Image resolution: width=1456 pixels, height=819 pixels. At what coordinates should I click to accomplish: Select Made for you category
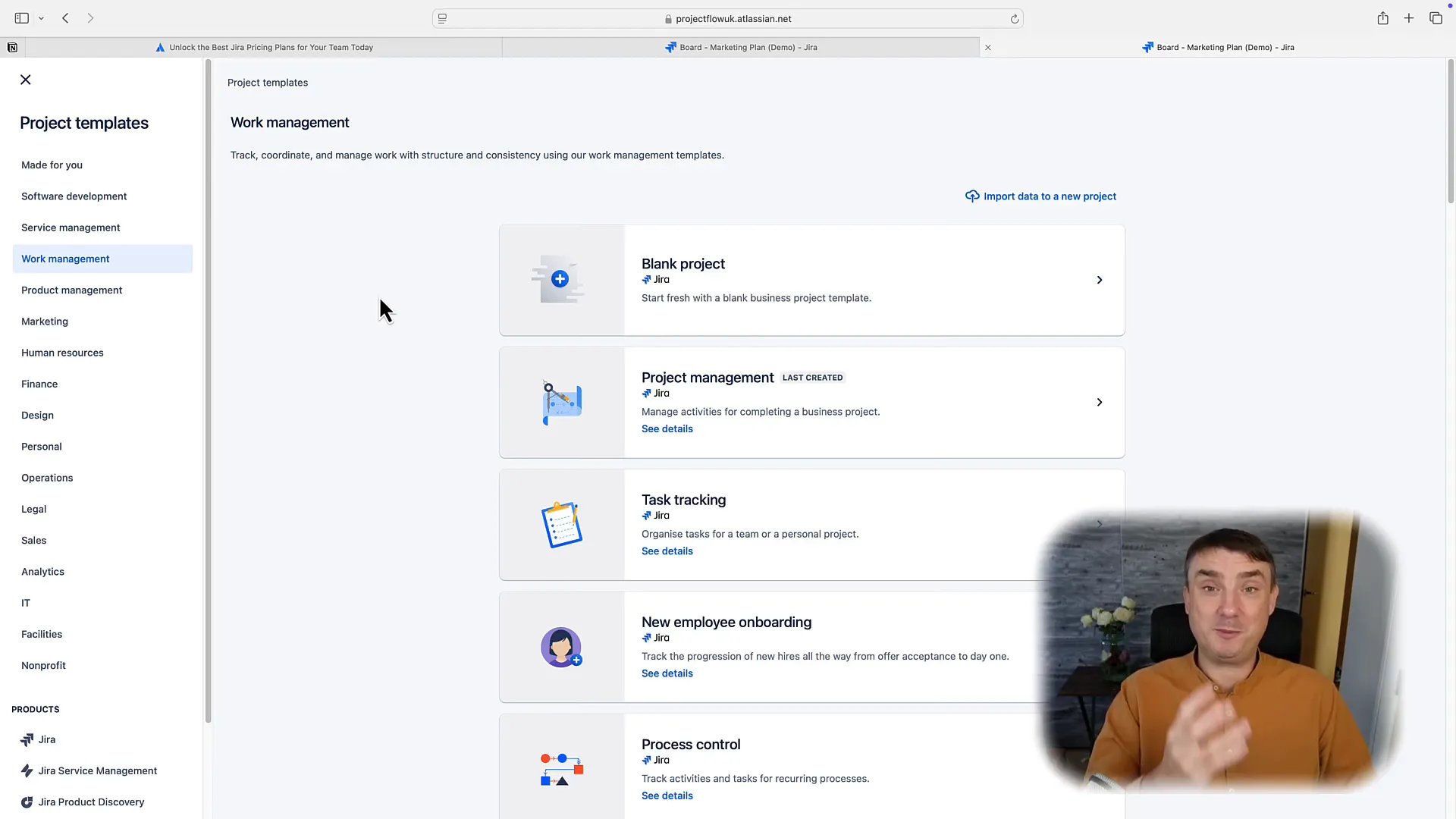(x=52, y=165)
